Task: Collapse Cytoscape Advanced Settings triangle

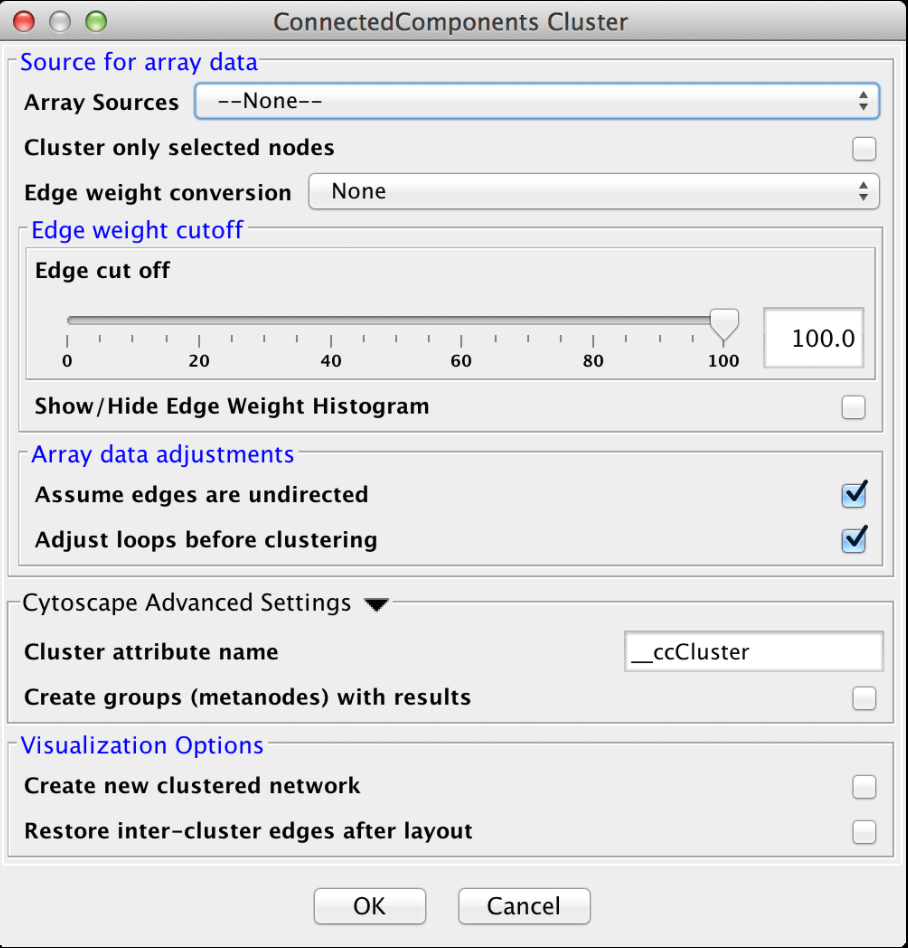Action: click(376, 605)
